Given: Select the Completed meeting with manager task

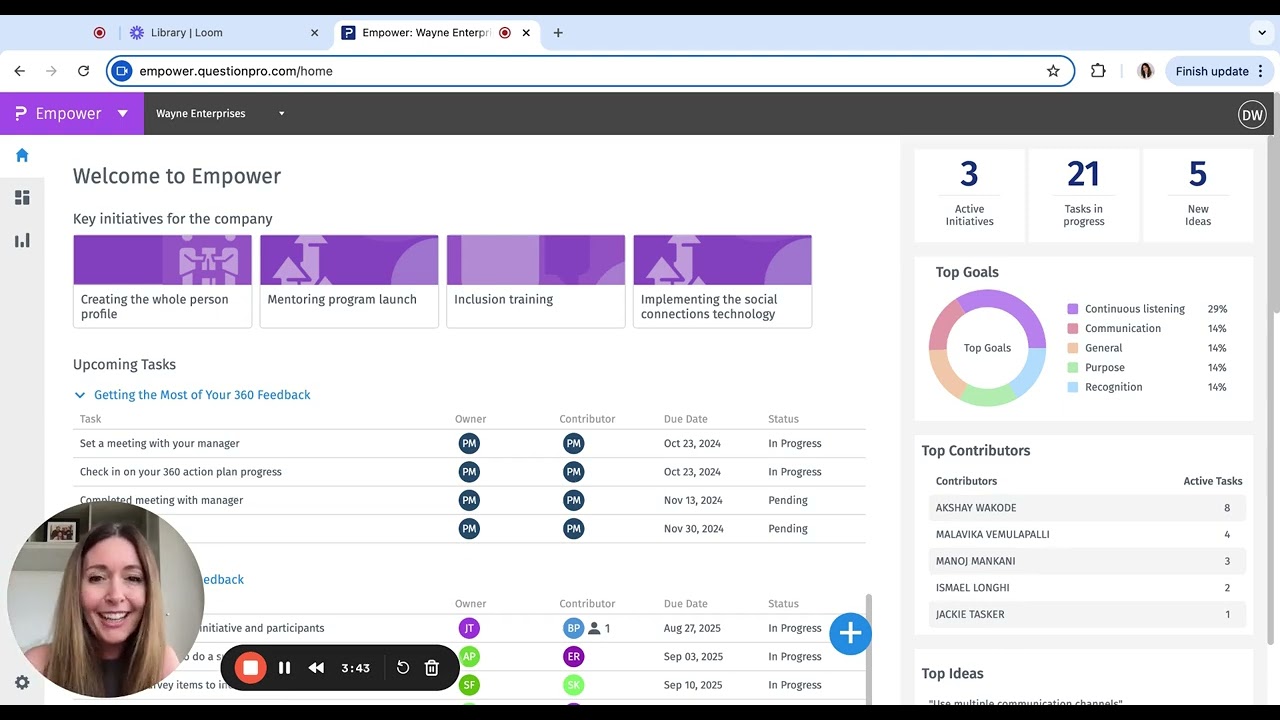Looking at the screenshot, I should pos(162,500).
